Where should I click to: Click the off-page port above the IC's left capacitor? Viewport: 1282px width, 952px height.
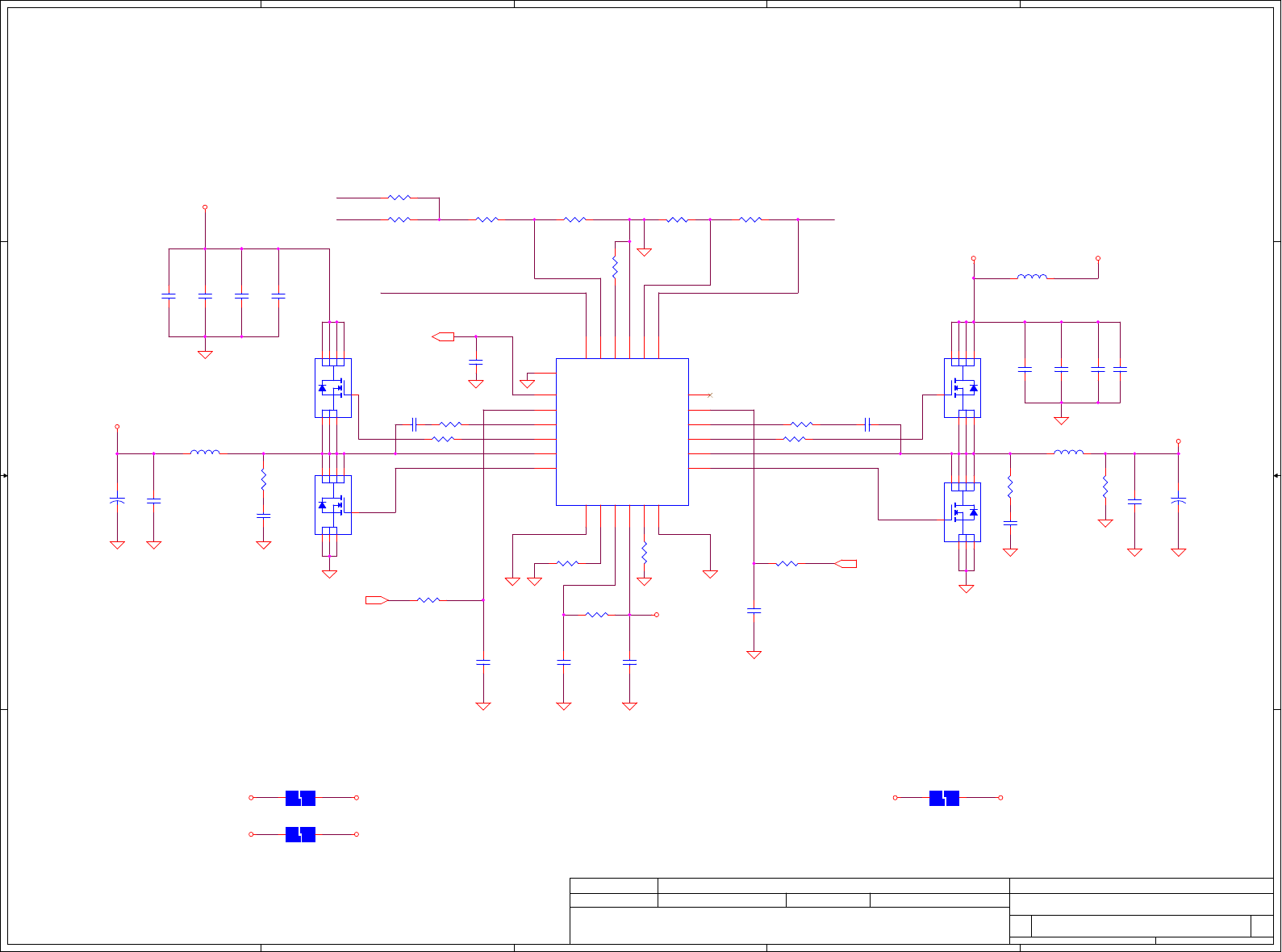443,336
